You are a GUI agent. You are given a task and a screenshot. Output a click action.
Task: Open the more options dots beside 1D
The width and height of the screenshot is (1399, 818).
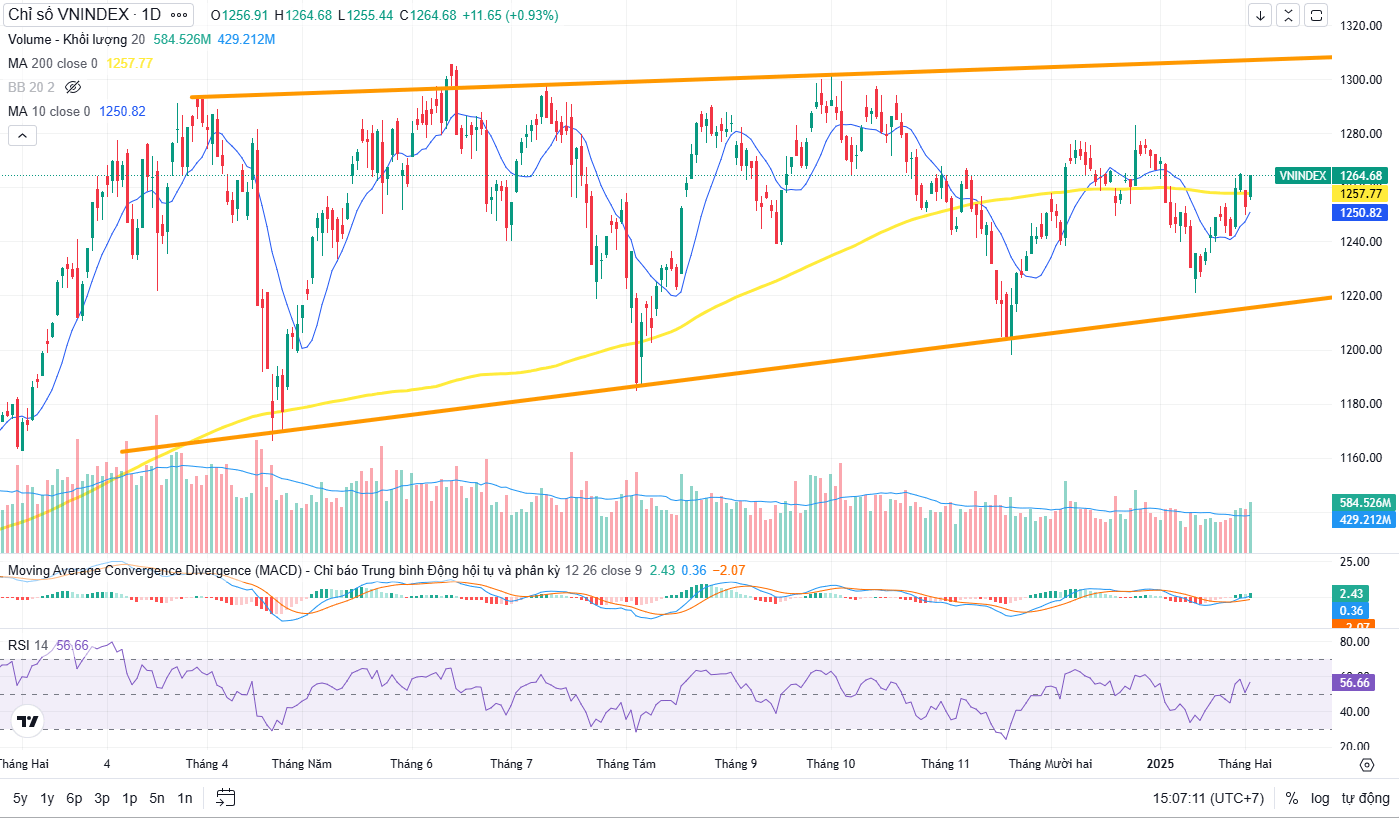179,15
